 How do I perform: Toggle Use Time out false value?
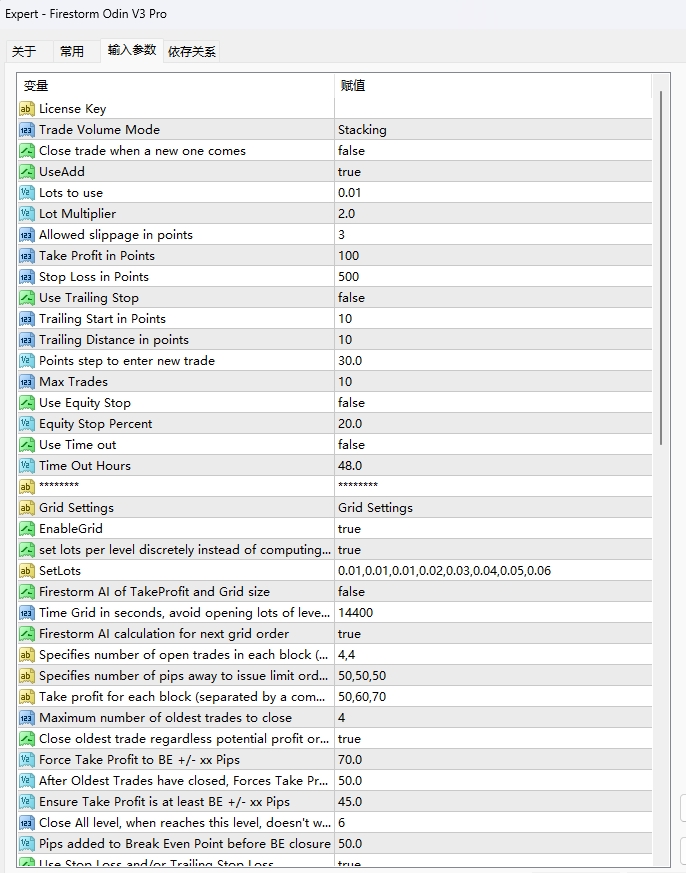tap(493, 445)
